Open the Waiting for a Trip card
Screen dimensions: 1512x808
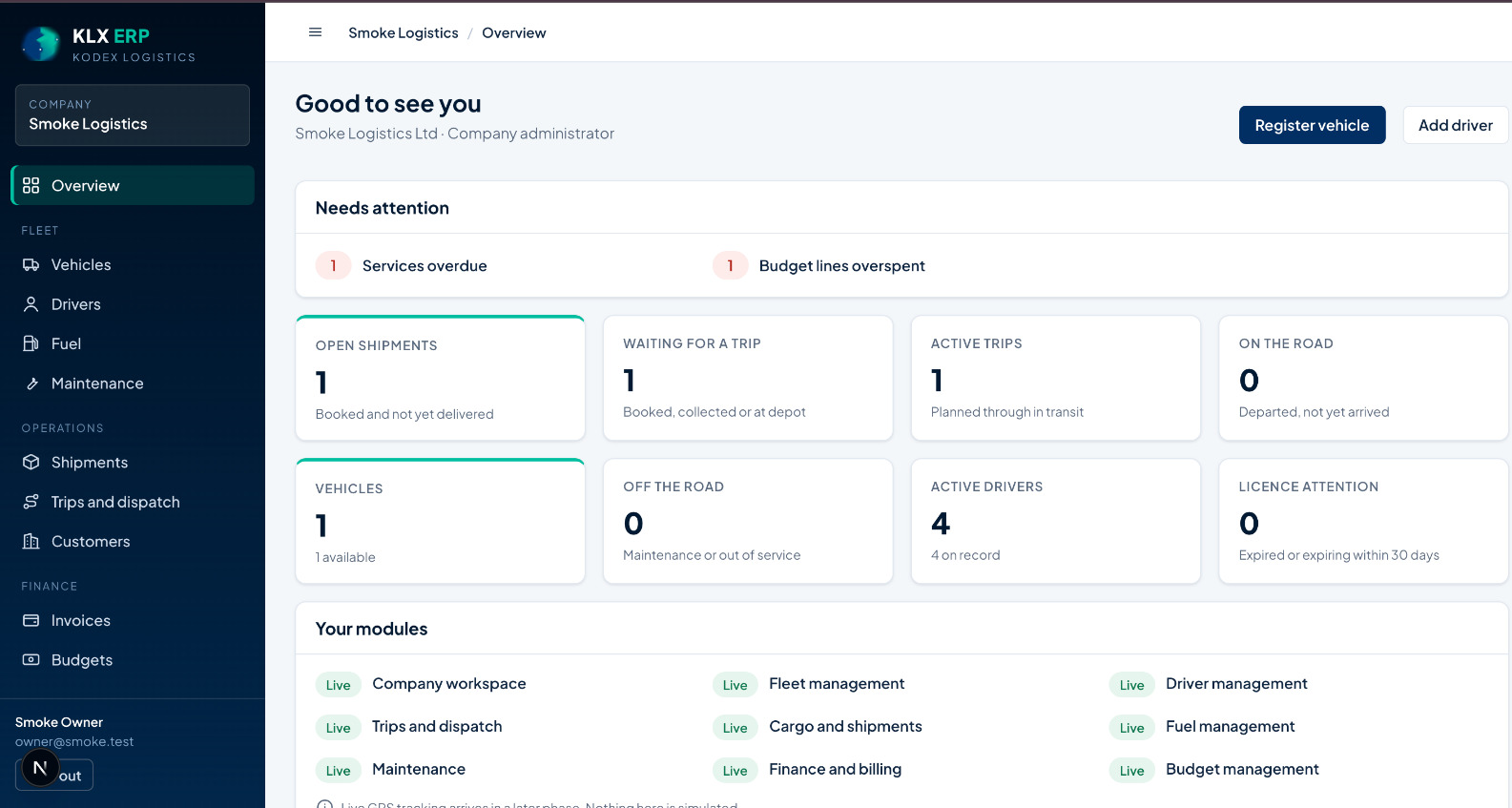(x=748, y=378)
